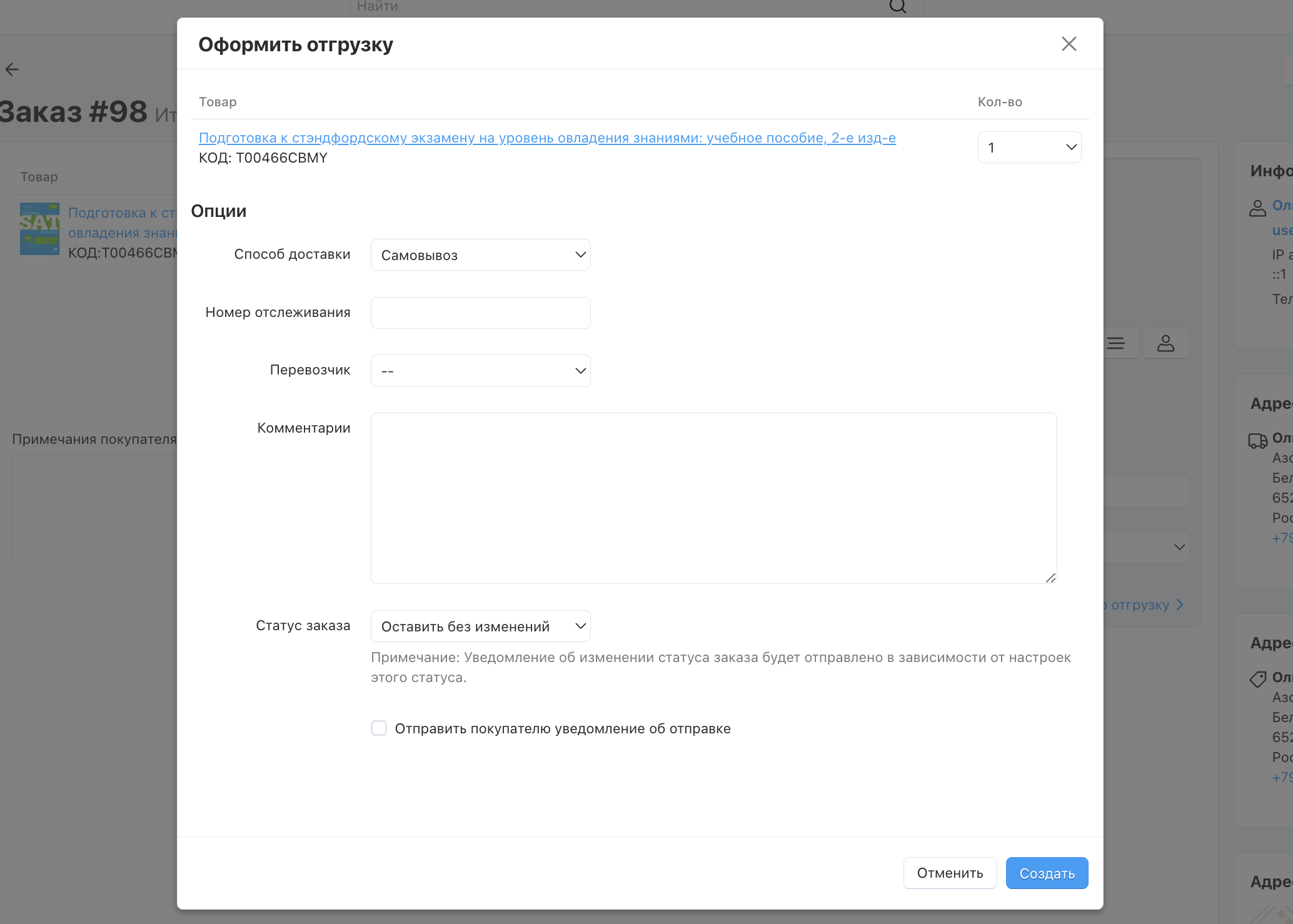This screenshot has height=924, width=1293.
Task: Click the Отменить button
Action: 950,873
